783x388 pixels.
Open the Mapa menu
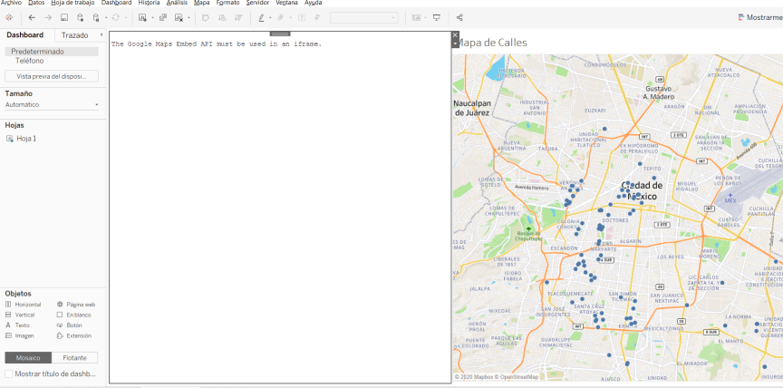click(202, 2)
